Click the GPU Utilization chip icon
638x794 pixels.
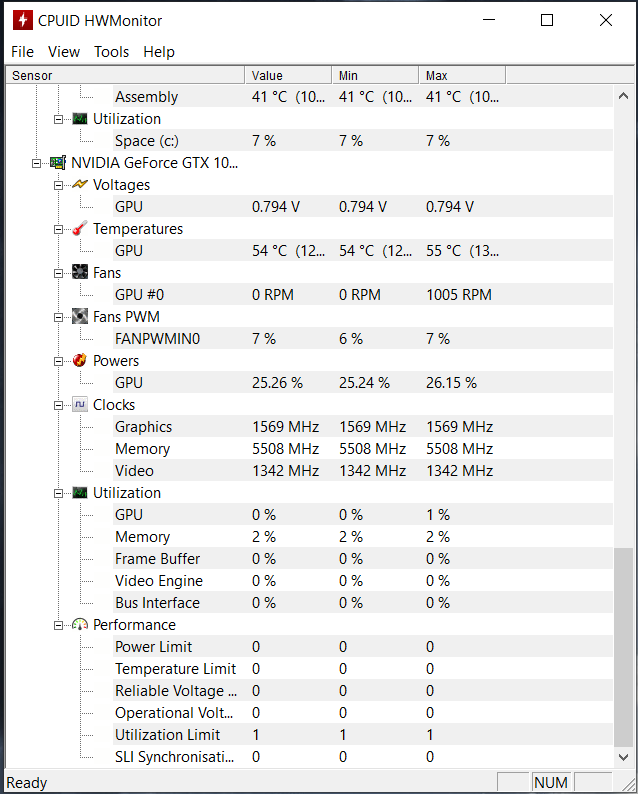click(x=80, y=493)
